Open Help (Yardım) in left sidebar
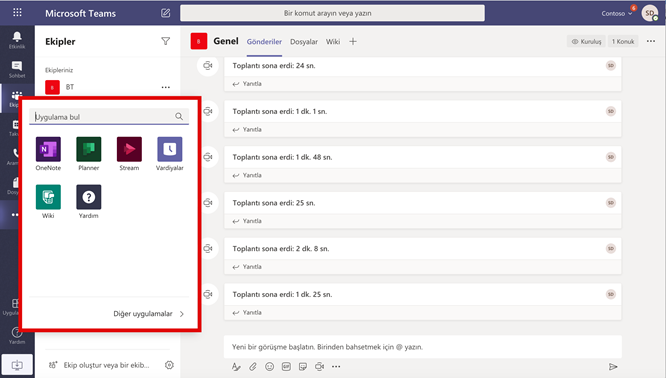The width and height of the screenshot is (666, 378). pos(17,335)
